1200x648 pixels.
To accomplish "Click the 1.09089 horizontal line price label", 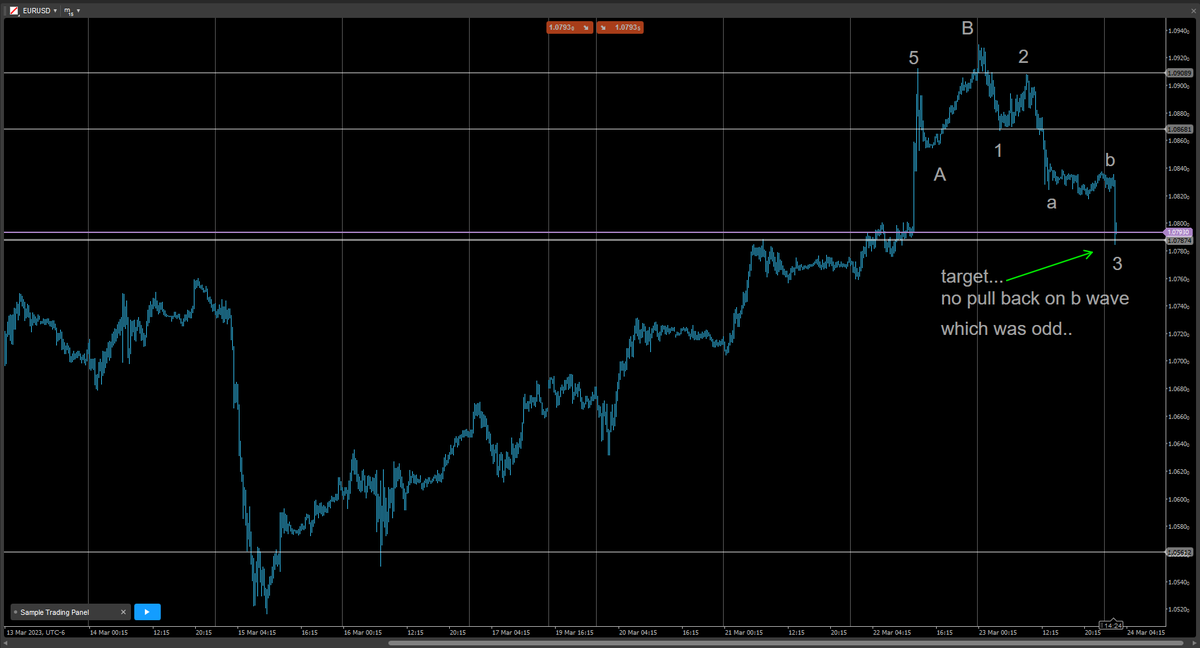I will tap(1180, 73).
